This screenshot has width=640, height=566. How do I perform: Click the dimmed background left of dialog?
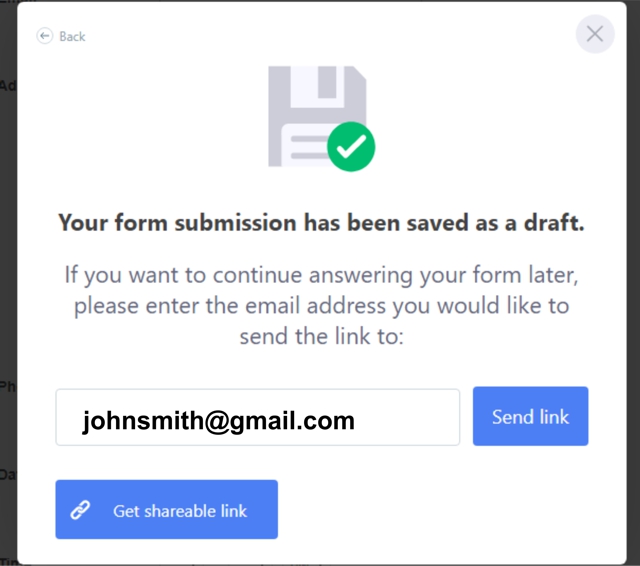(8, 300)
